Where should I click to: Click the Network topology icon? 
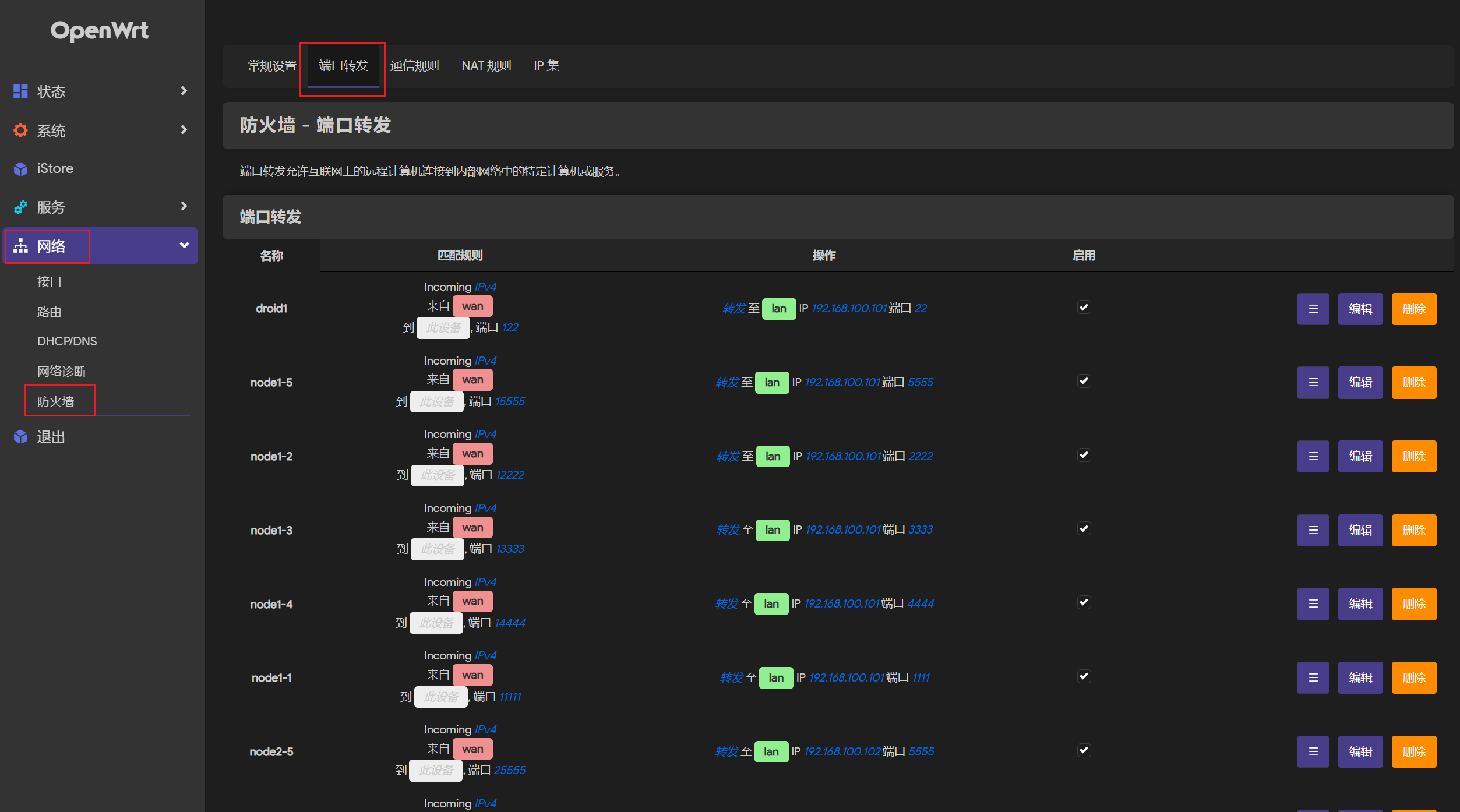pos(20,246)
